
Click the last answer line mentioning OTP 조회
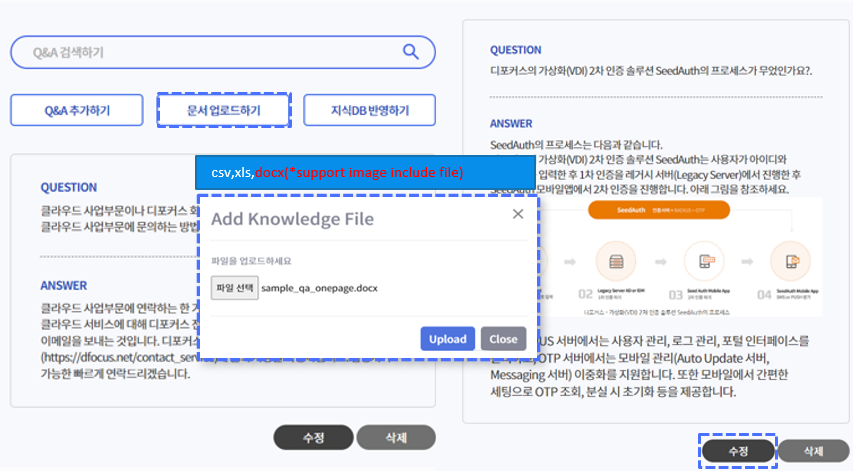pyautogui.click(x=613, y=392)
